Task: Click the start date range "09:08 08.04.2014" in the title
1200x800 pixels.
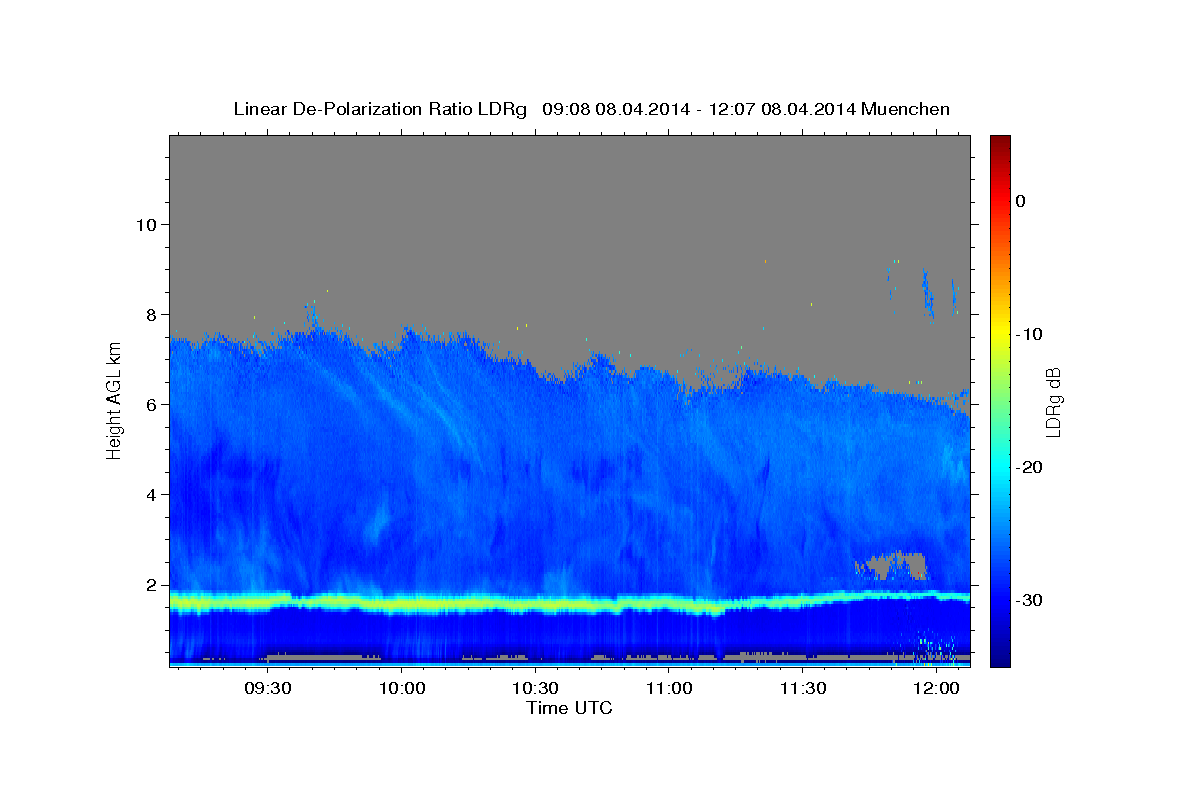Action: (x=616, y=109)
